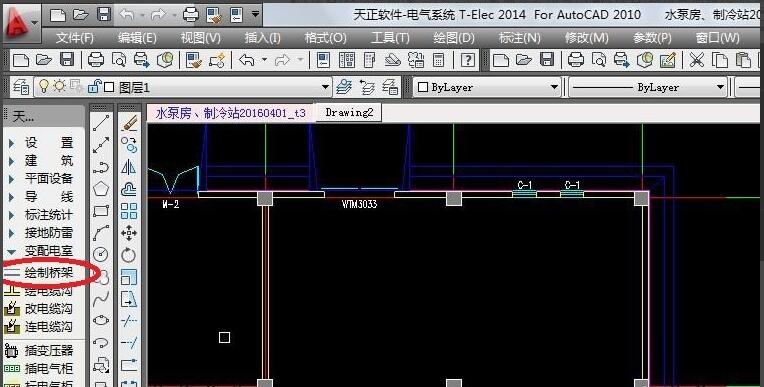Screen dimensions: 764x387
Task: Toggle layer on/off light bulb
Action: (44, 87)
